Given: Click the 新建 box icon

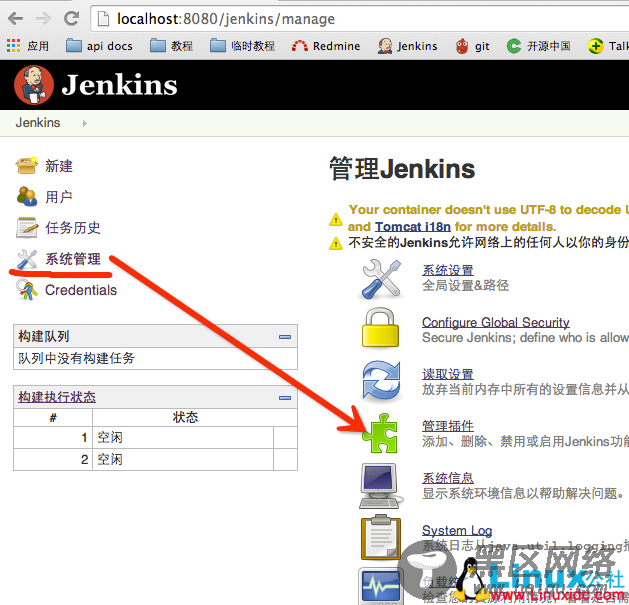Looking at the screenshot, I should click(26, 165).
